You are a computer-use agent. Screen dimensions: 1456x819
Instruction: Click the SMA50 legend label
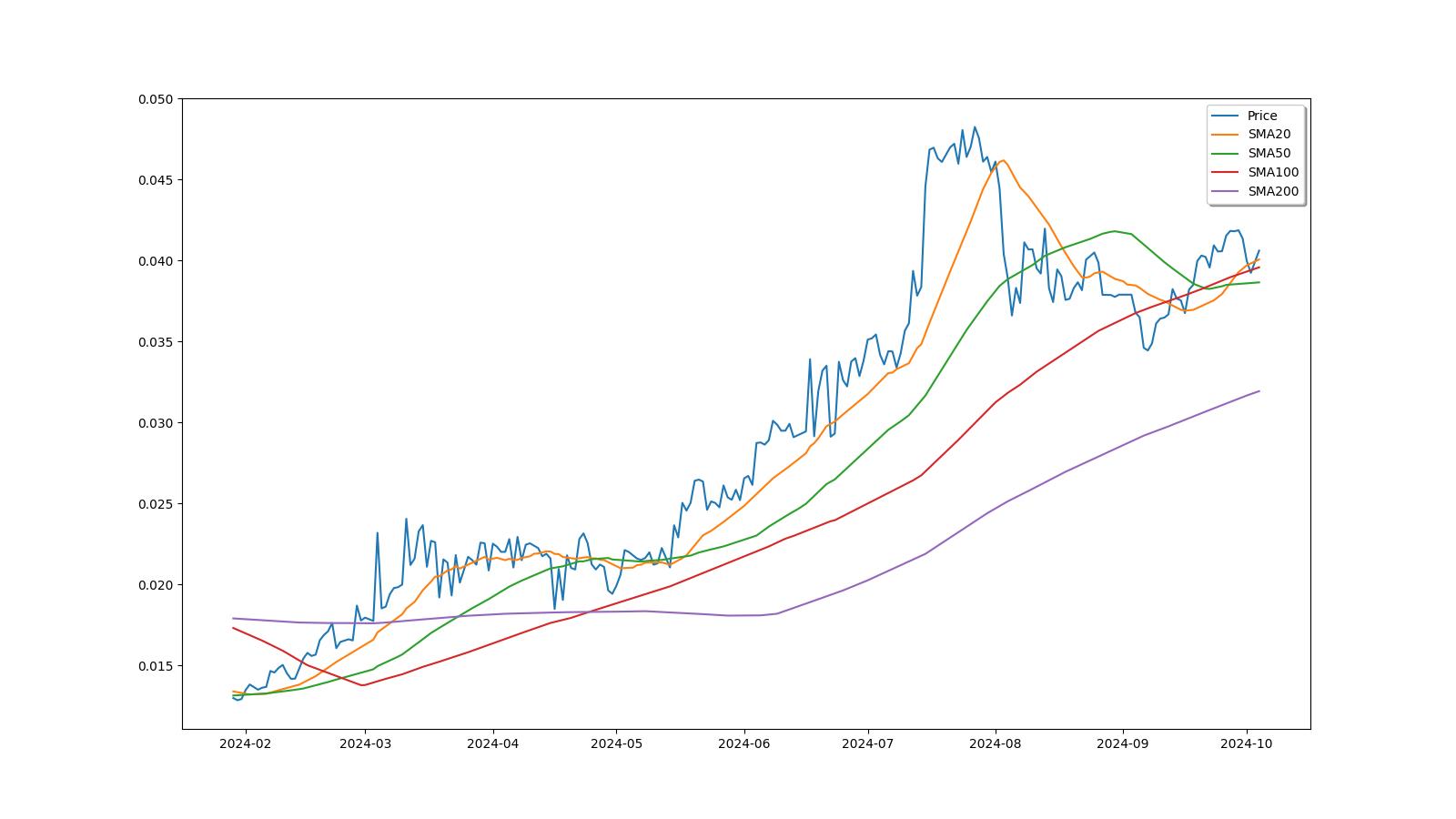tap(1269, 154)
